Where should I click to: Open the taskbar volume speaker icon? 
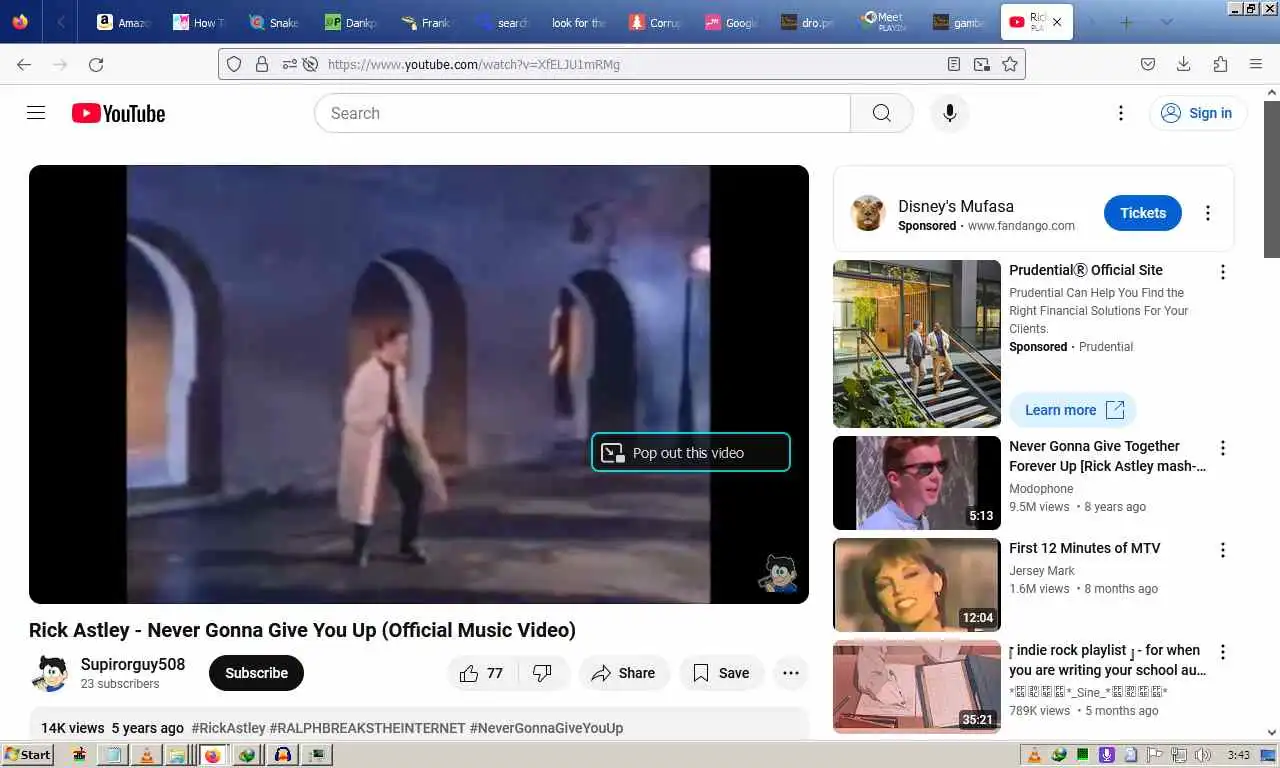[x=1203, y=755]
